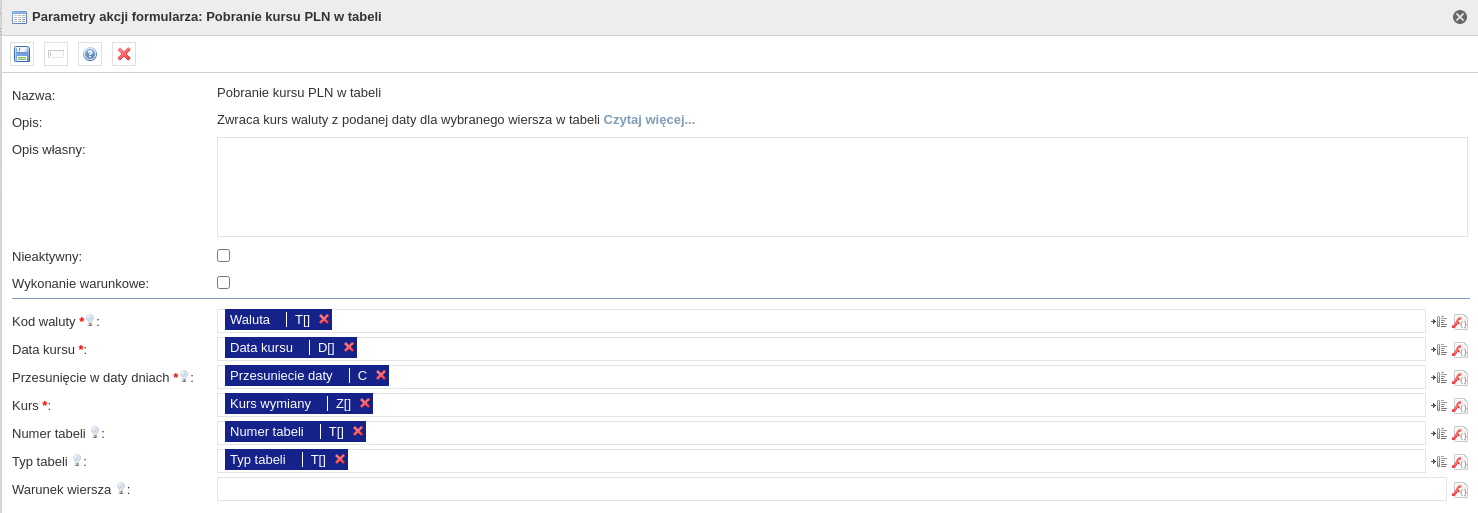Open function editor icon for Data kursu row

click(1460, 350)
